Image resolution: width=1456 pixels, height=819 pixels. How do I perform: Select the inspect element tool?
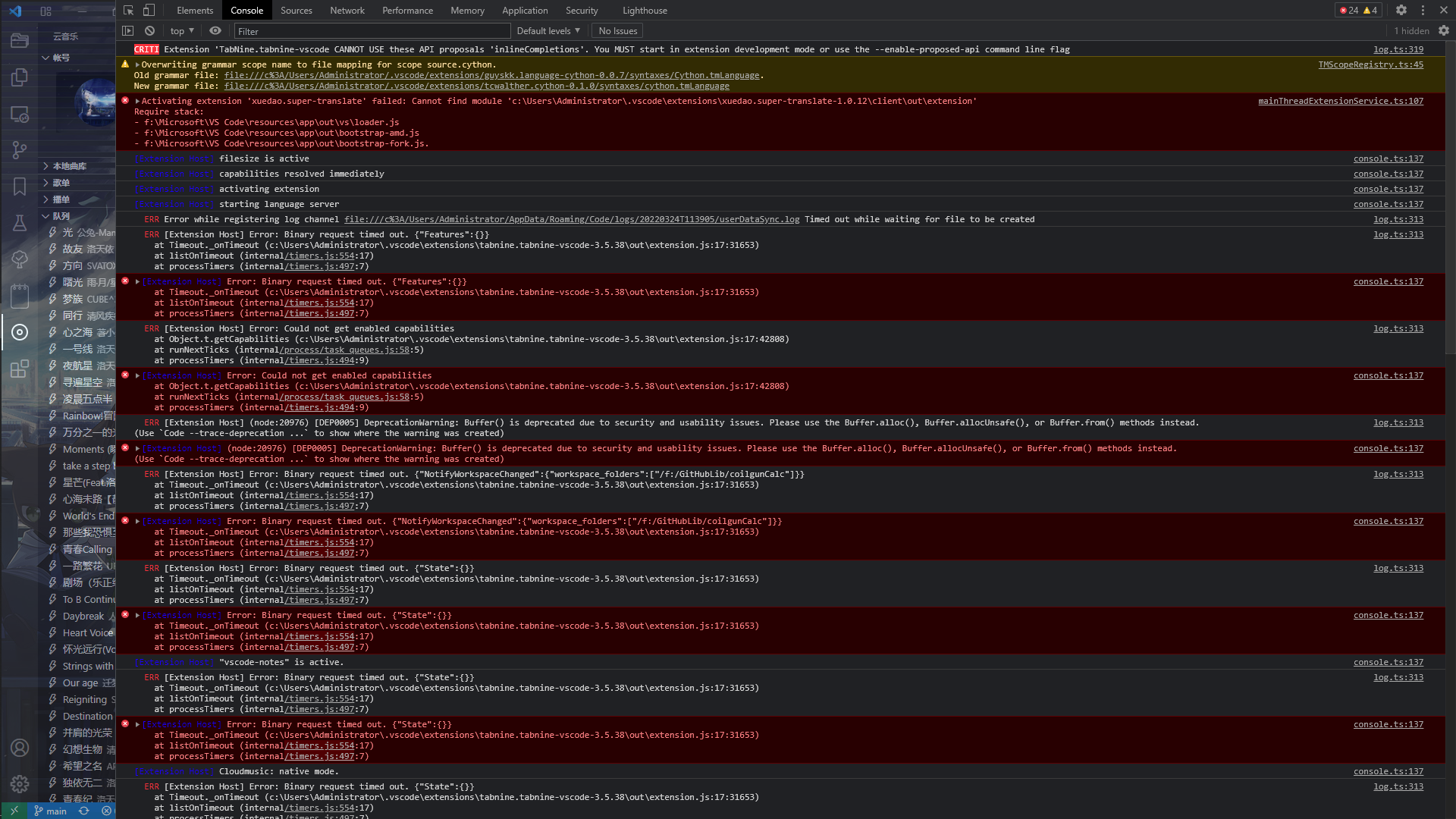point(127,10)
